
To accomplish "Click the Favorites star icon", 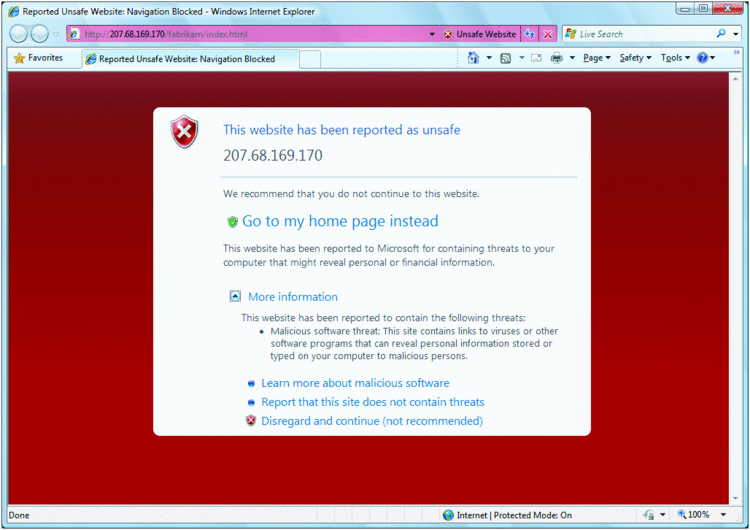I will [20, 58].
